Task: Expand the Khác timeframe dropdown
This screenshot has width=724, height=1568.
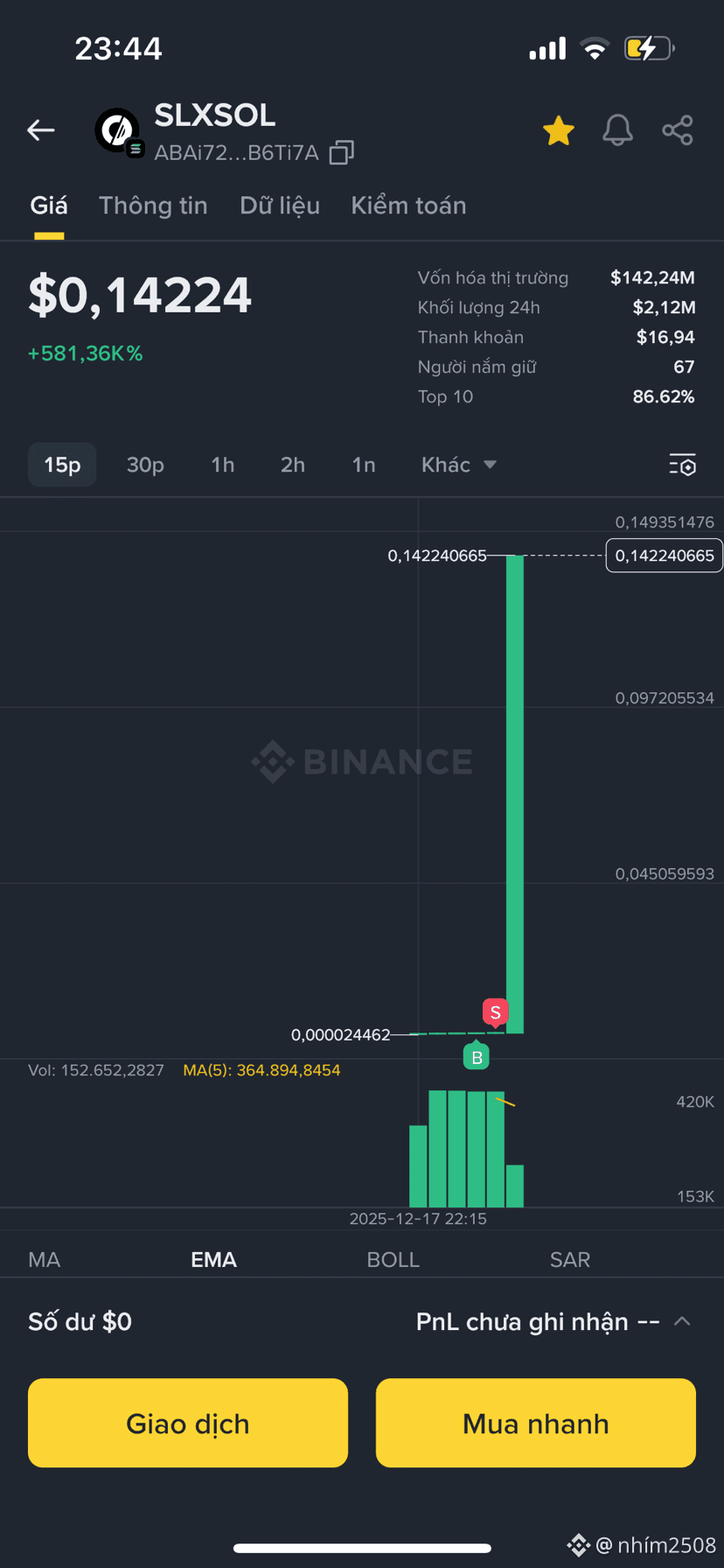Action: click(x=459, y=465)
